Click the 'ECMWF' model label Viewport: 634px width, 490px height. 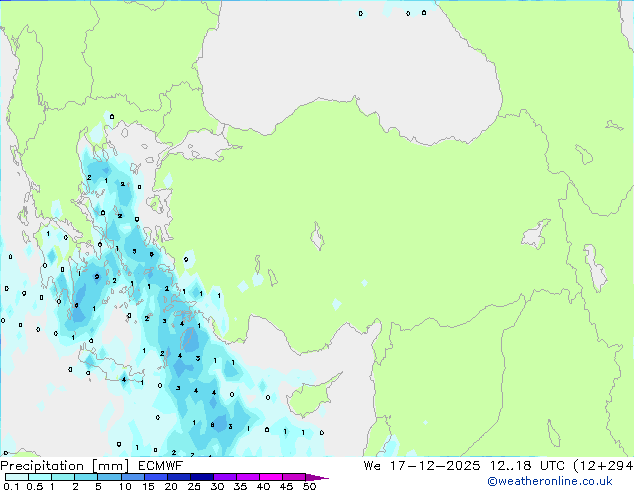click(160, 466)
